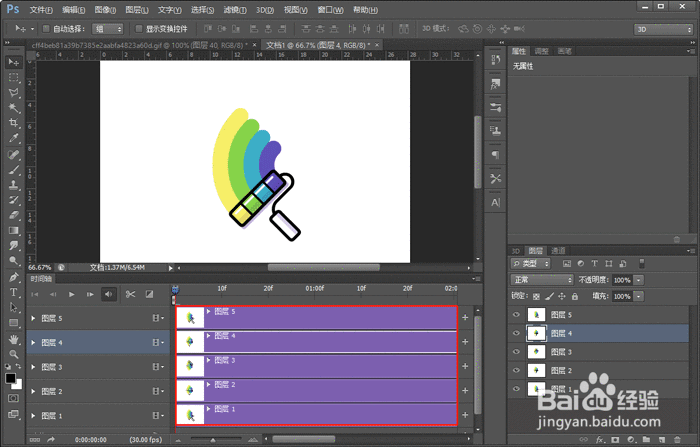Open the blend mode dropdown

542,280
